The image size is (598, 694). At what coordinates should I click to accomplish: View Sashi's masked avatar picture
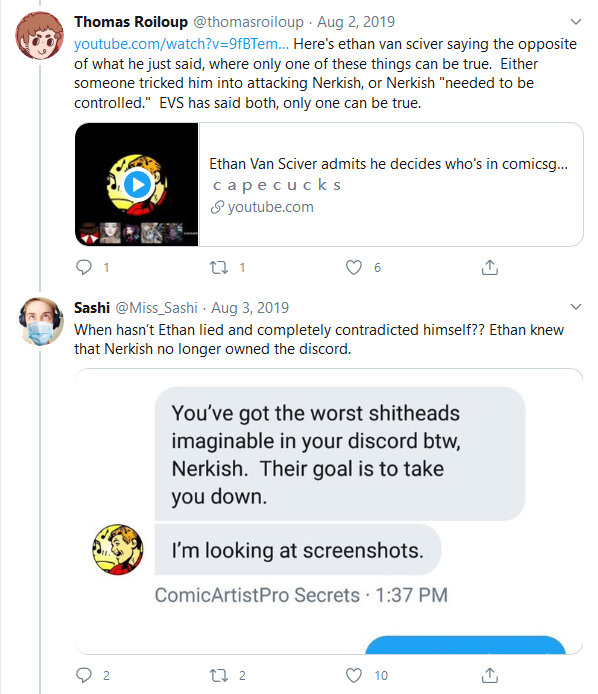40,321
